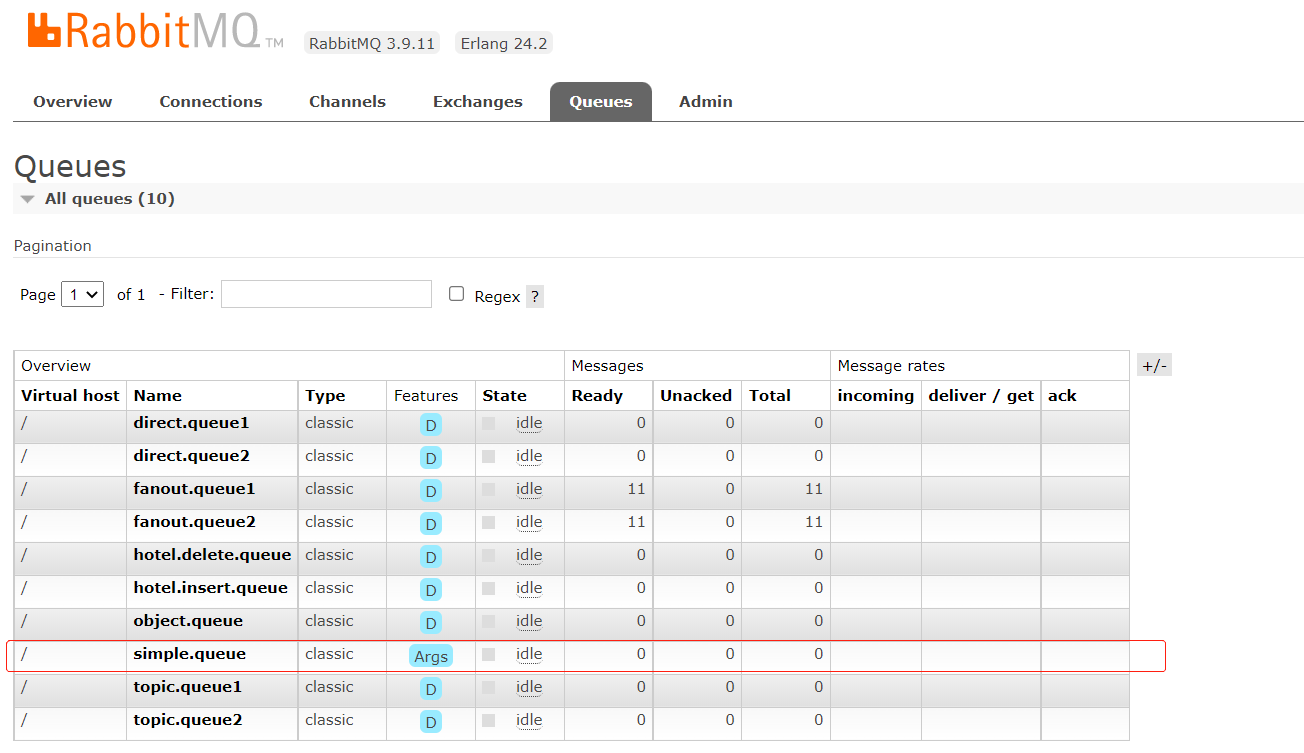
Task: Open the Page number dropdown
Action: click(x=82, y=294)
